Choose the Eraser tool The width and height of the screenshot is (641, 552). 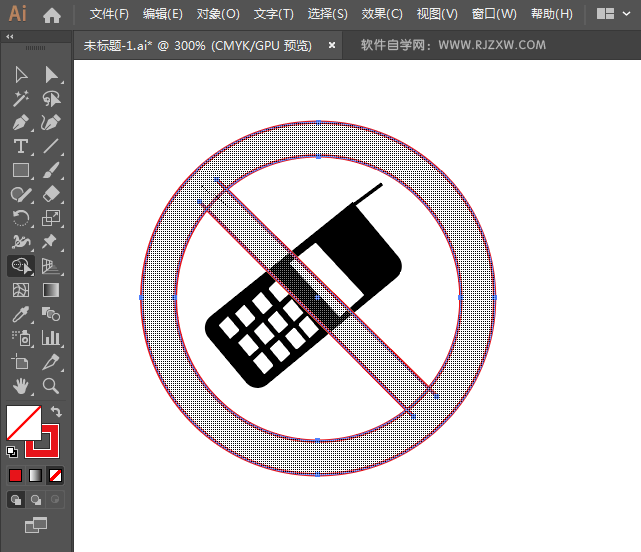[51, 194]
